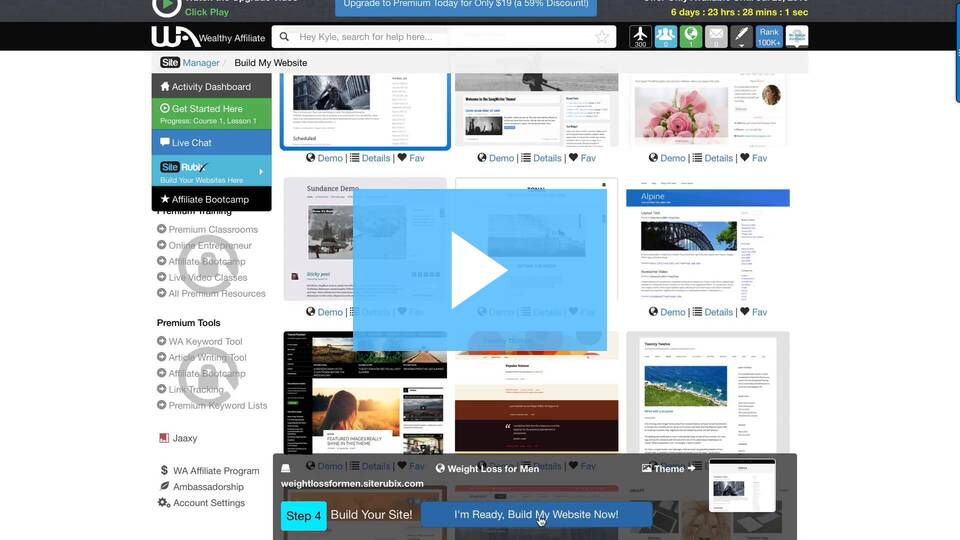Image resolution: width=960 pixels, height=540 pixels.
Task: Open the people network icon in header
Action: [x=666, y=37]
